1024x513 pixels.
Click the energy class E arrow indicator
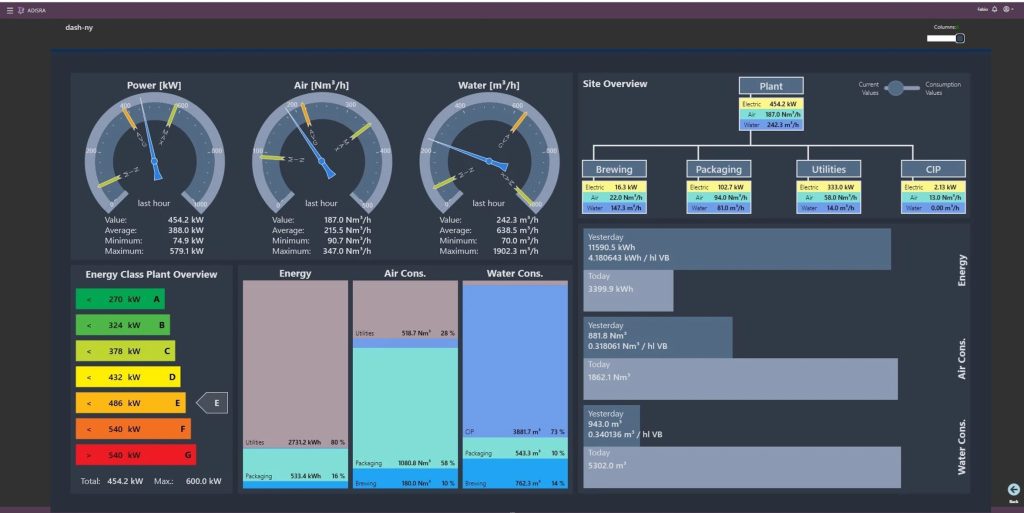pos(213,403)
